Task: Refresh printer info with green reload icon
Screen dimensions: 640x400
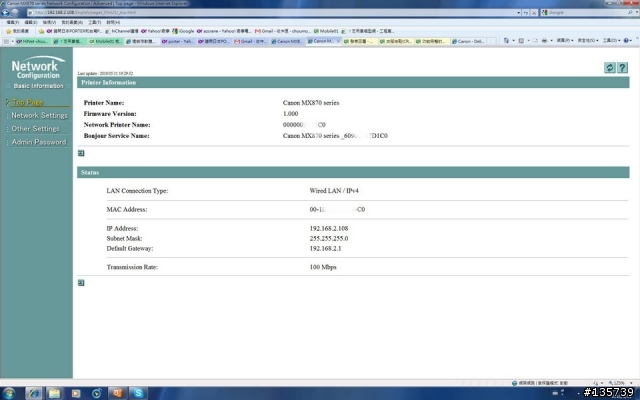Action: (x=609, y=68)
